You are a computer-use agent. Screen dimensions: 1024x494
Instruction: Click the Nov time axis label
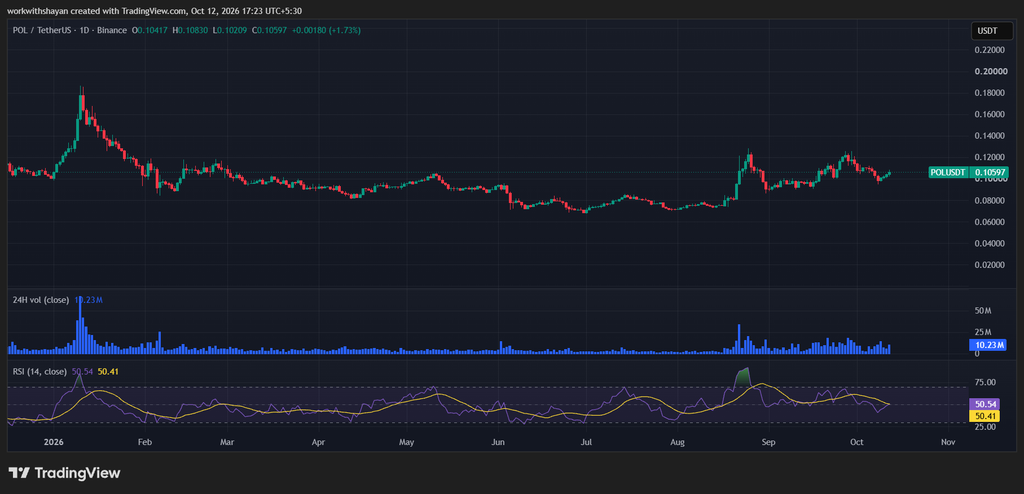[948, 442]
